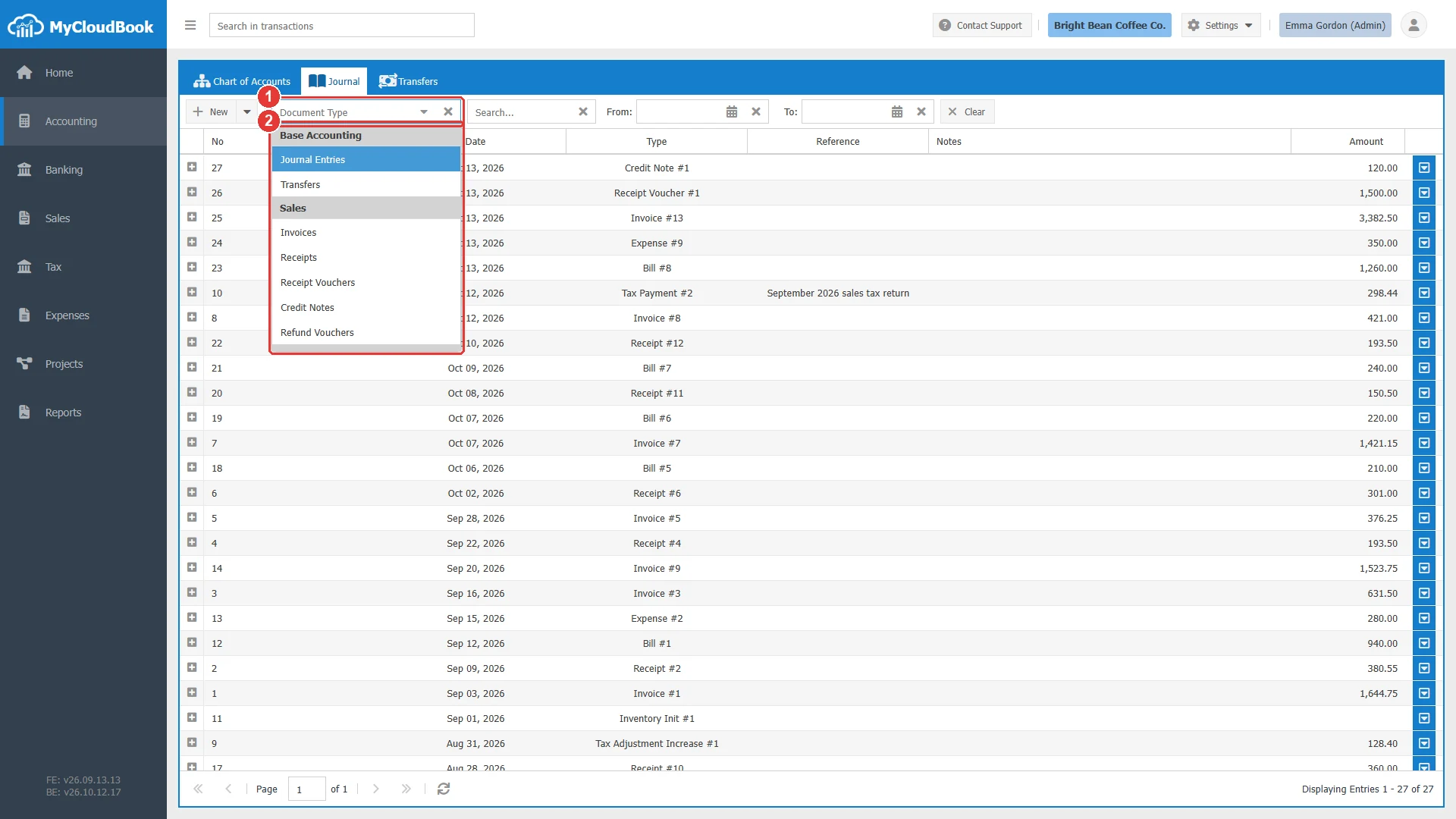Open the Settings dropdown
Screen dimensions: 1456x819
(x=1221, y=25)
